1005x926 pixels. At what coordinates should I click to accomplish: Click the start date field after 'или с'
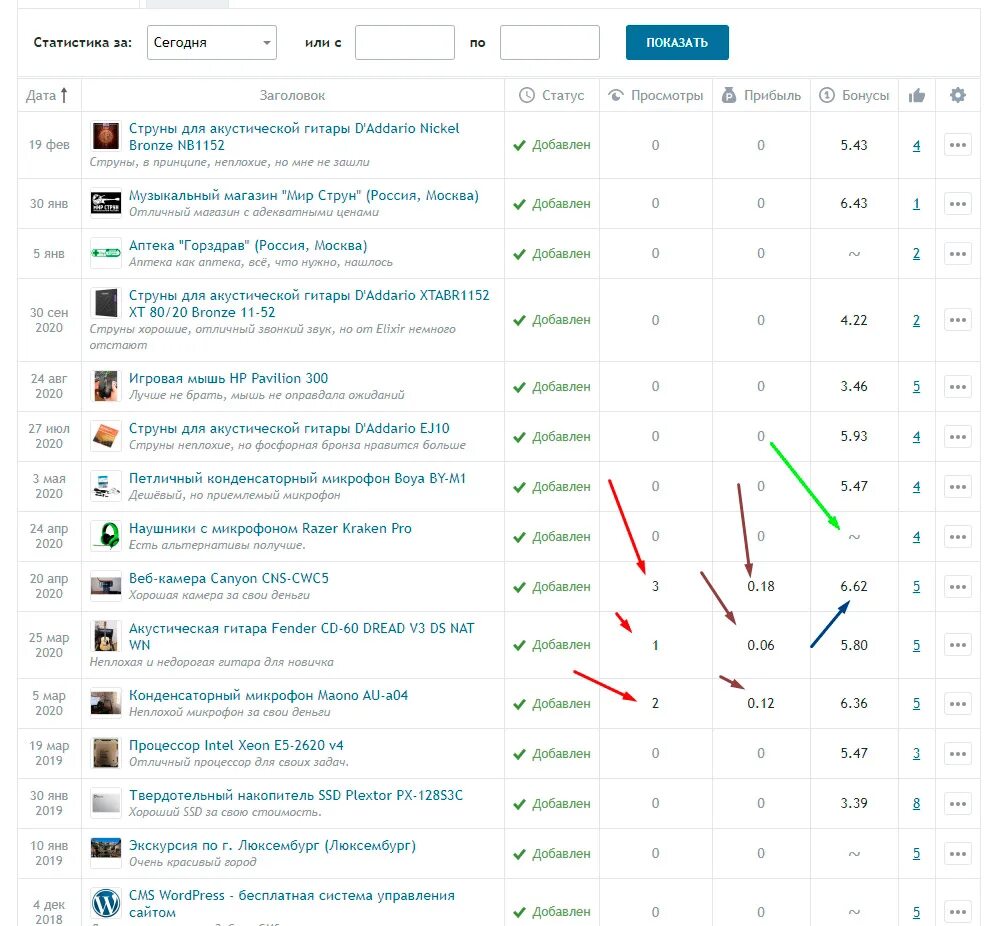[x=404, y=42]
